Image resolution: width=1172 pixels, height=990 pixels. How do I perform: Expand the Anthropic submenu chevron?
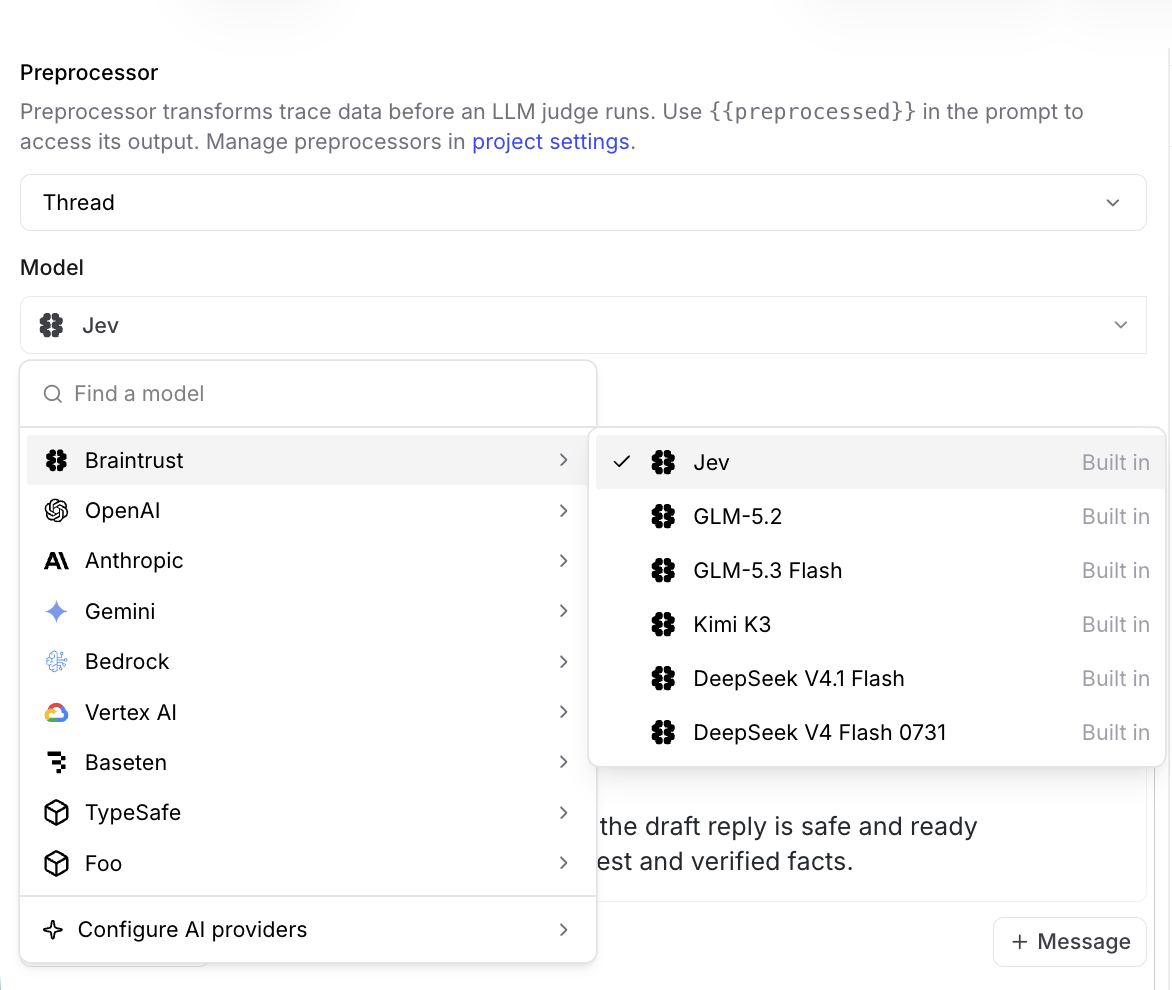click(564, 560)
